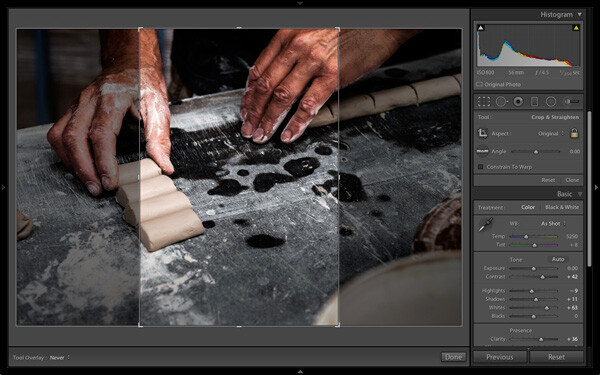Click the Highlights slider handle
Screen dimensions: 600x375
click(x=532, y=291)
